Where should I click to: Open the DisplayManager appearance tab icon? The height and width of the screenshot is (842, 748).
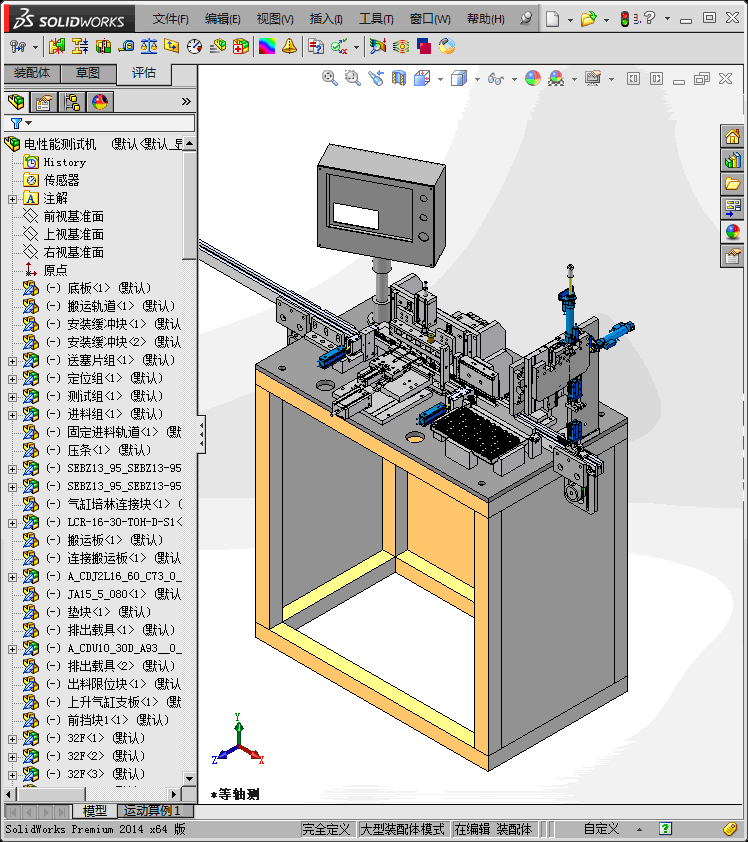pos(100,101)
